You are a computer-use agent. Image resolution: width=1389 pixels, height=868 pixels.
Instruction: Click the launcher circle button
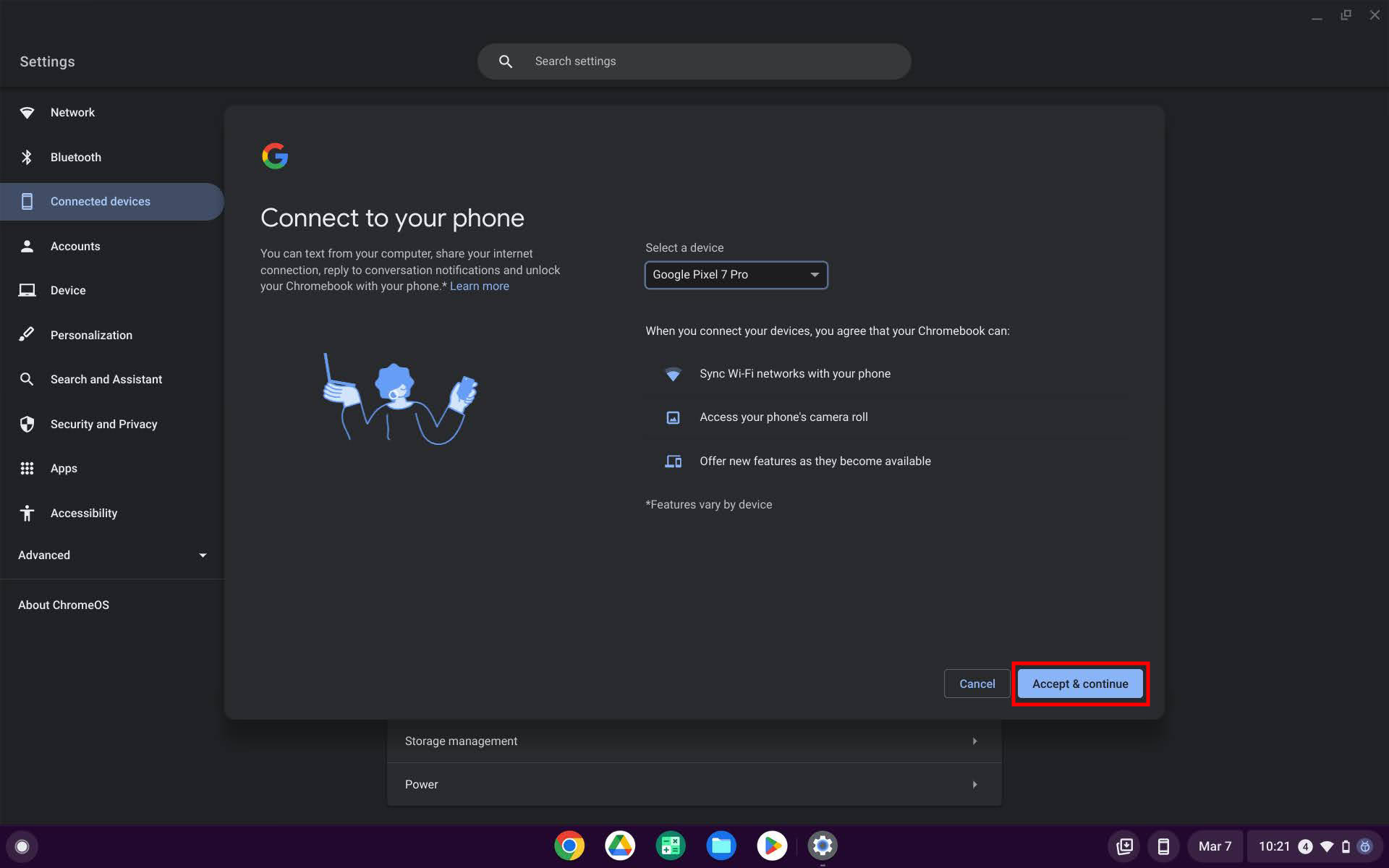(x=22, y=846)
